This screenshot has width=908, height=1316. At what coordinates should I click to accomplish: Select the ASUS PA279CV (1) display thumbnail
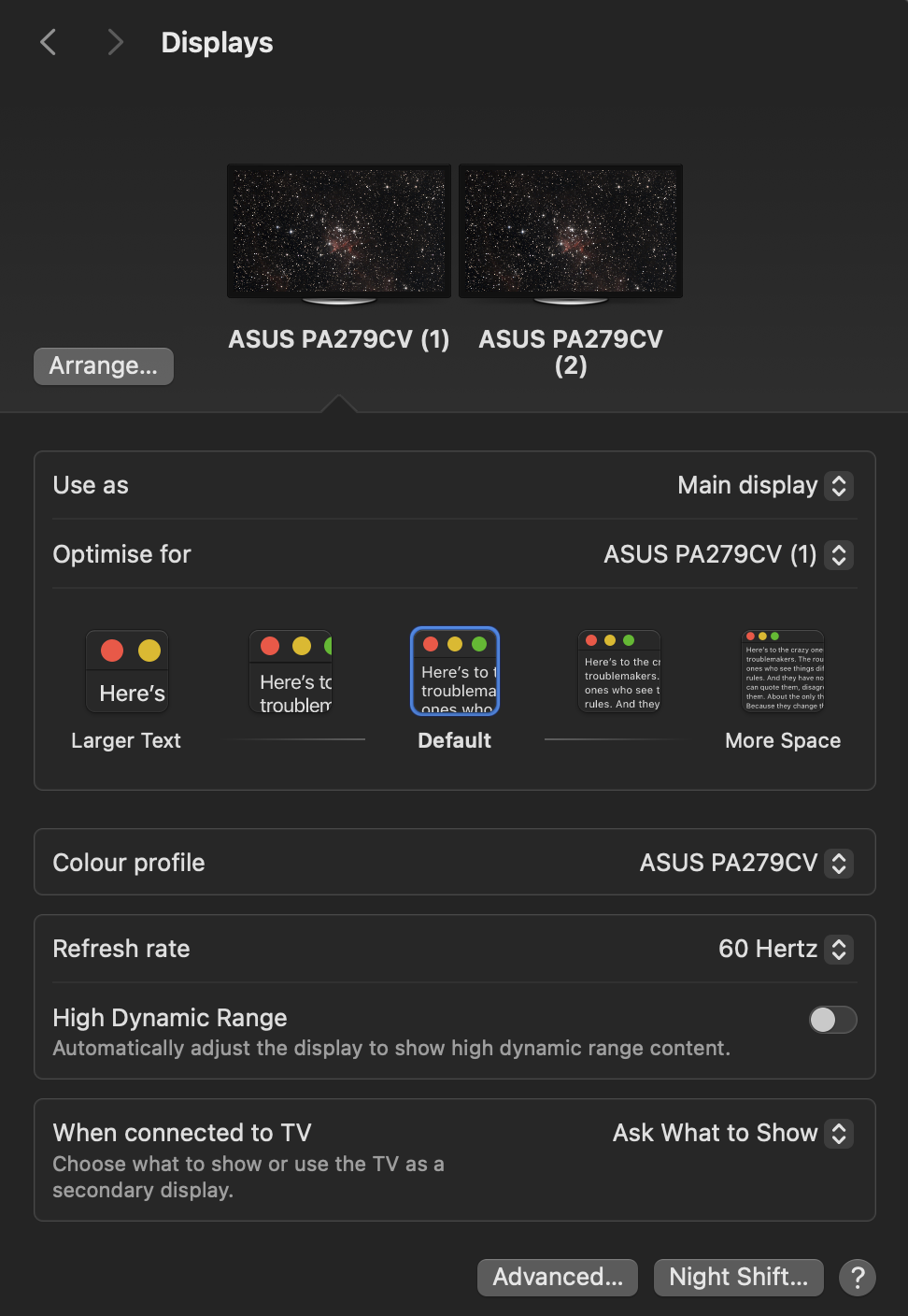click(x=339, y=235)
